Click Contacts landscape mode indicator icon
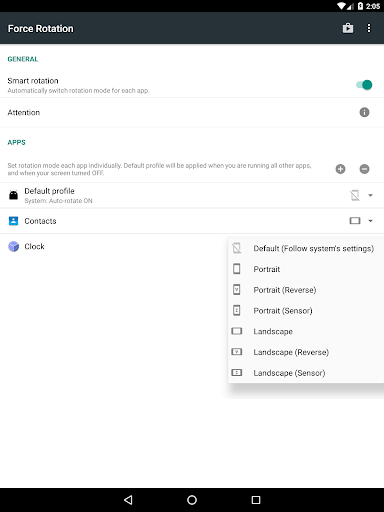 click(355, 221)
